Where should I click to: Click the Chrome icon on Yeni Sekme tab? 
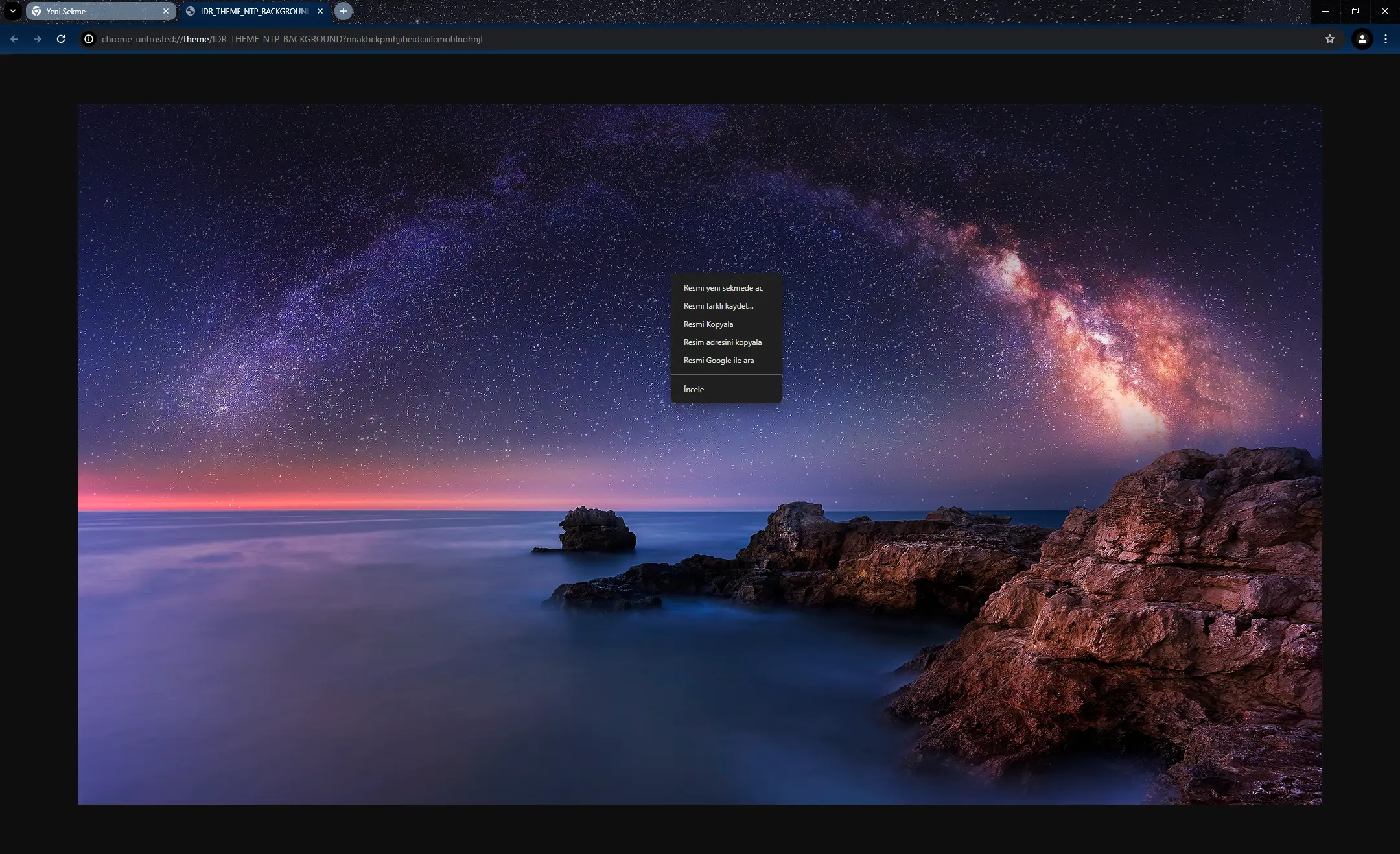click(x=36, y=11)
